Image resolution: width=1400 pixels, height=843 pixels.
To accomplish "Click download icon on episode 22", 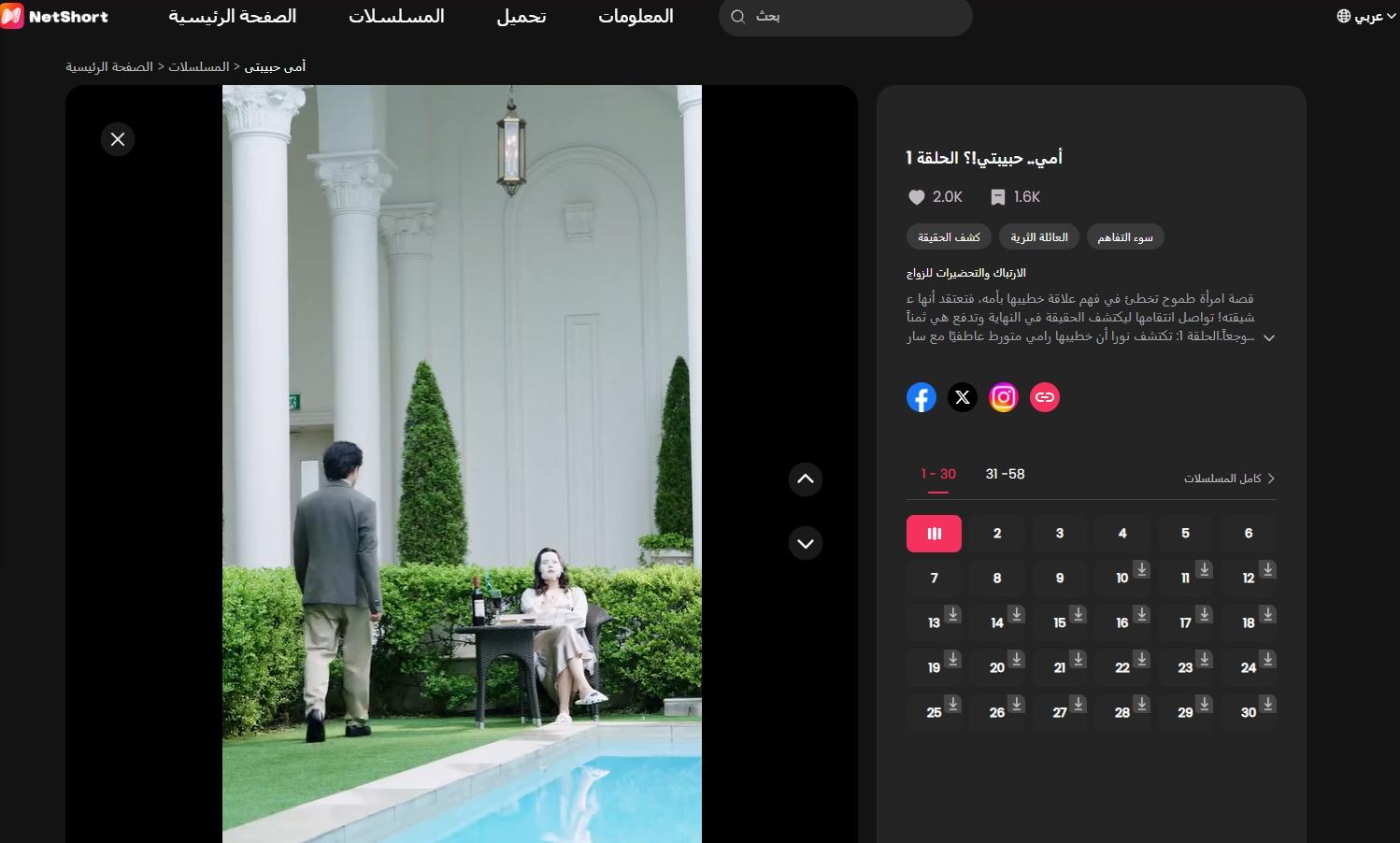I will click(1141, 659).
